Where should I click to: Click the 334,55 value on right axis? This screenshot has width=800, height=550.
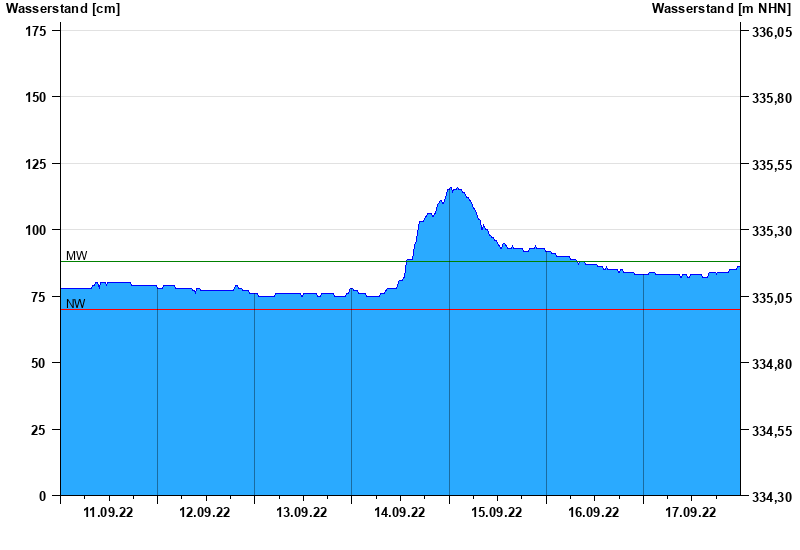772,431
